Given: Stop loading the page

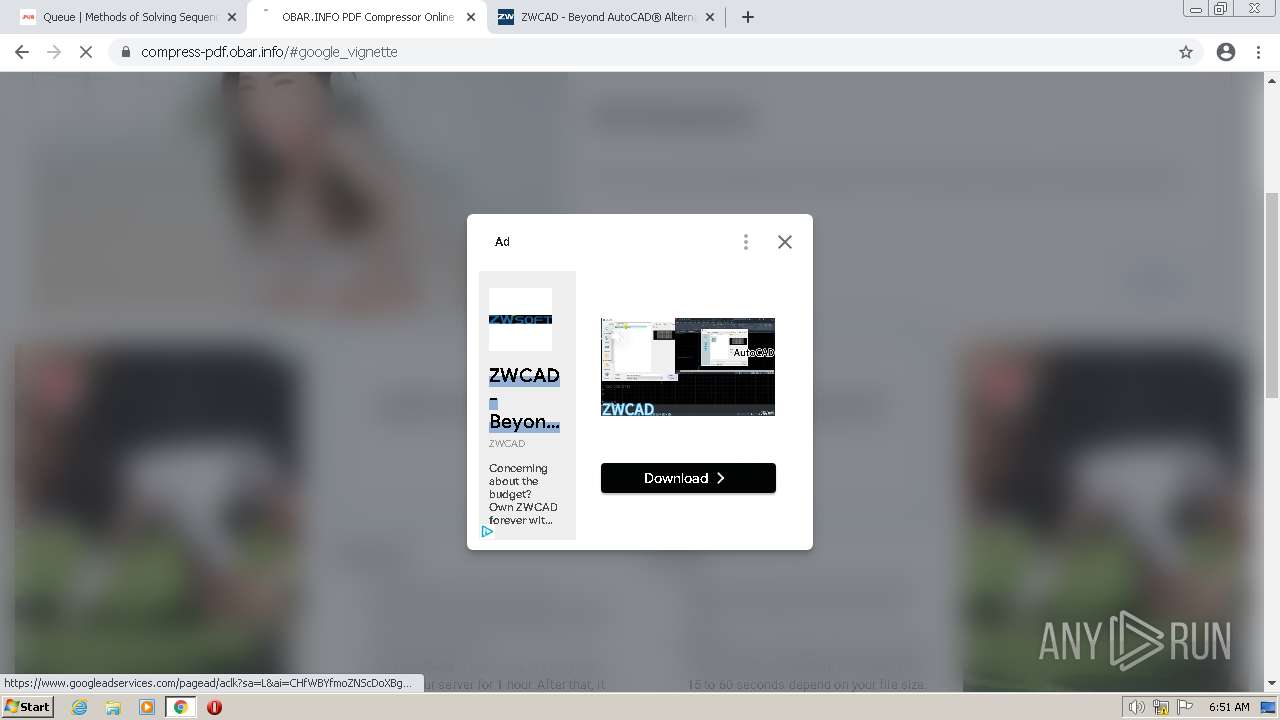Looking at the screenshot, I should click(x=86, y=52).
